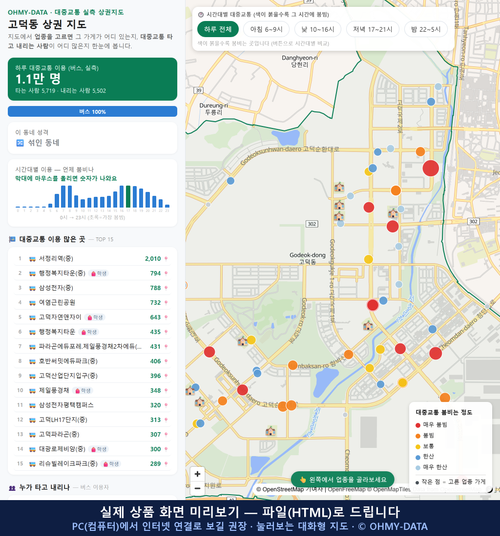Select the 하루 전체 time filter
This screenshot has width=500, height=536.
pos(218,29)
